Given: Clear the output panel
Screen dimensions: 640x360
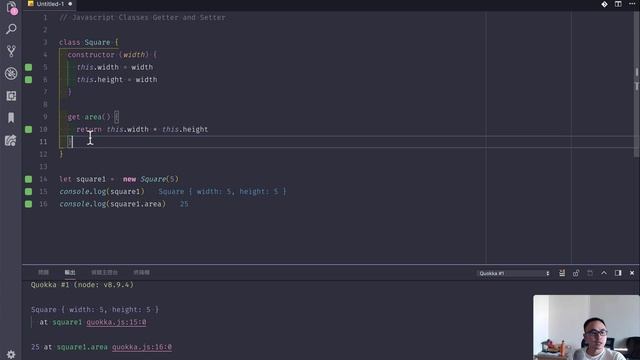Looking at the screenshot, I should [562, 273].
